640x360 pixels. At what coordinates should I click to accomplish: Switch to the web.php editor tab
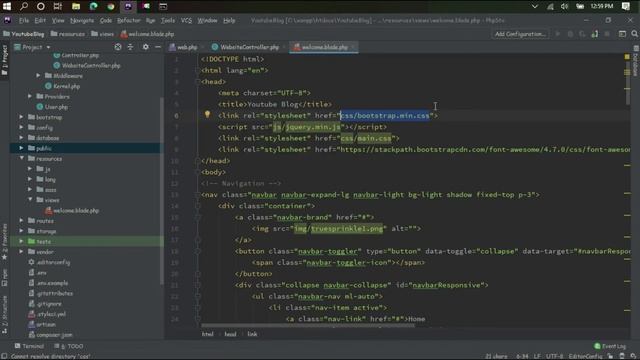click(x=183, y=47)
